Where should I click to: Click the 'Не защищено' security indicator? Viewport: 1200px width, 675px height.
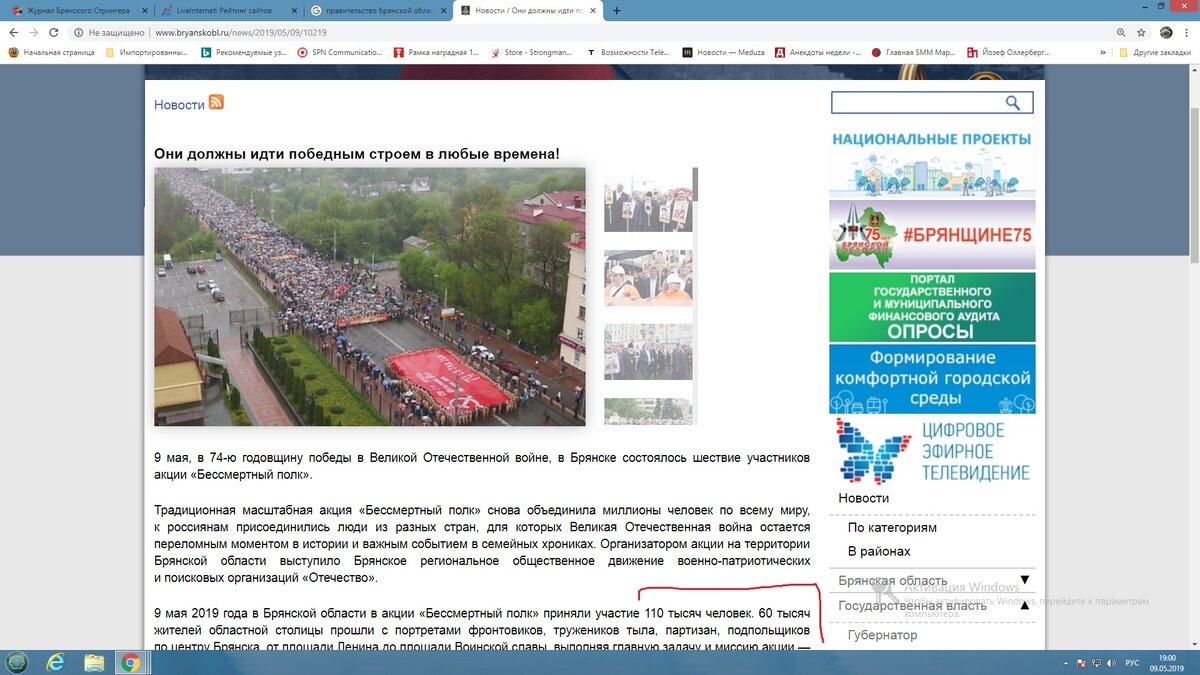110,32
